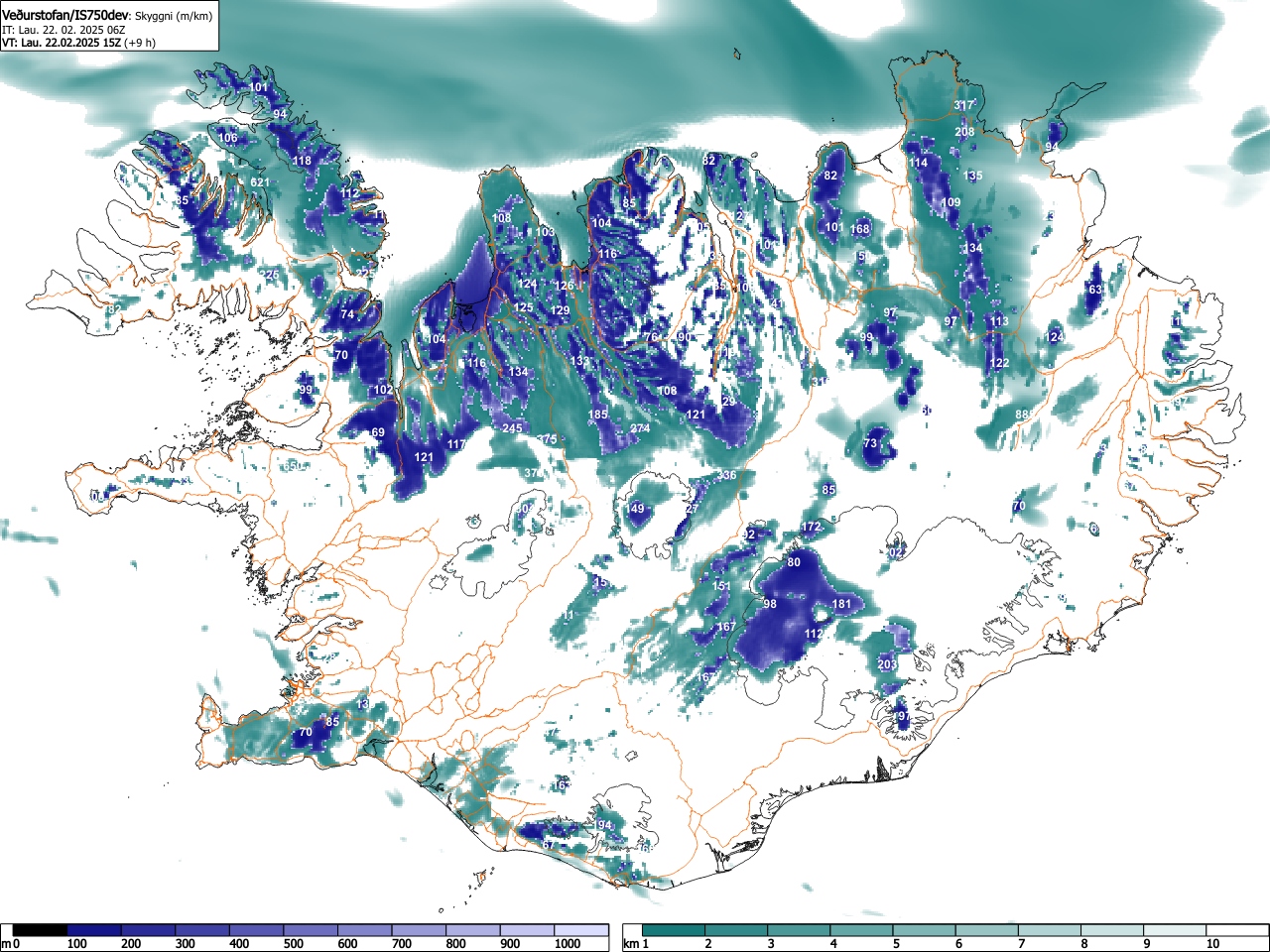The height and width of the screenshot is (952, 1270).
Task: Click the 'IT: Lau. 22. 02. 2025 06Z' line
Action: tap(63, 30)
